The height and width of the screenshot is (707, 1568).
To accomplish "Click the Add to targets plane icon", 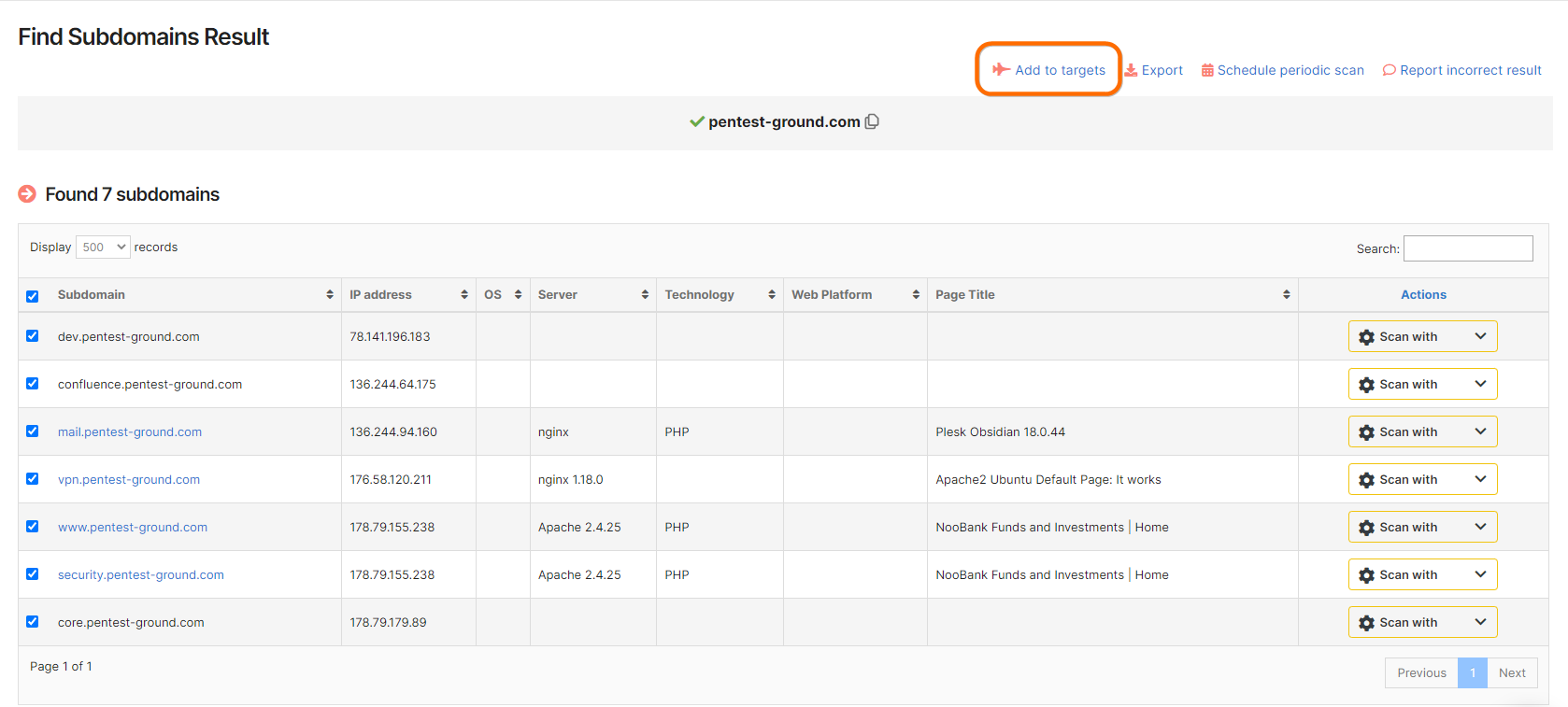I will [1001, 69].
